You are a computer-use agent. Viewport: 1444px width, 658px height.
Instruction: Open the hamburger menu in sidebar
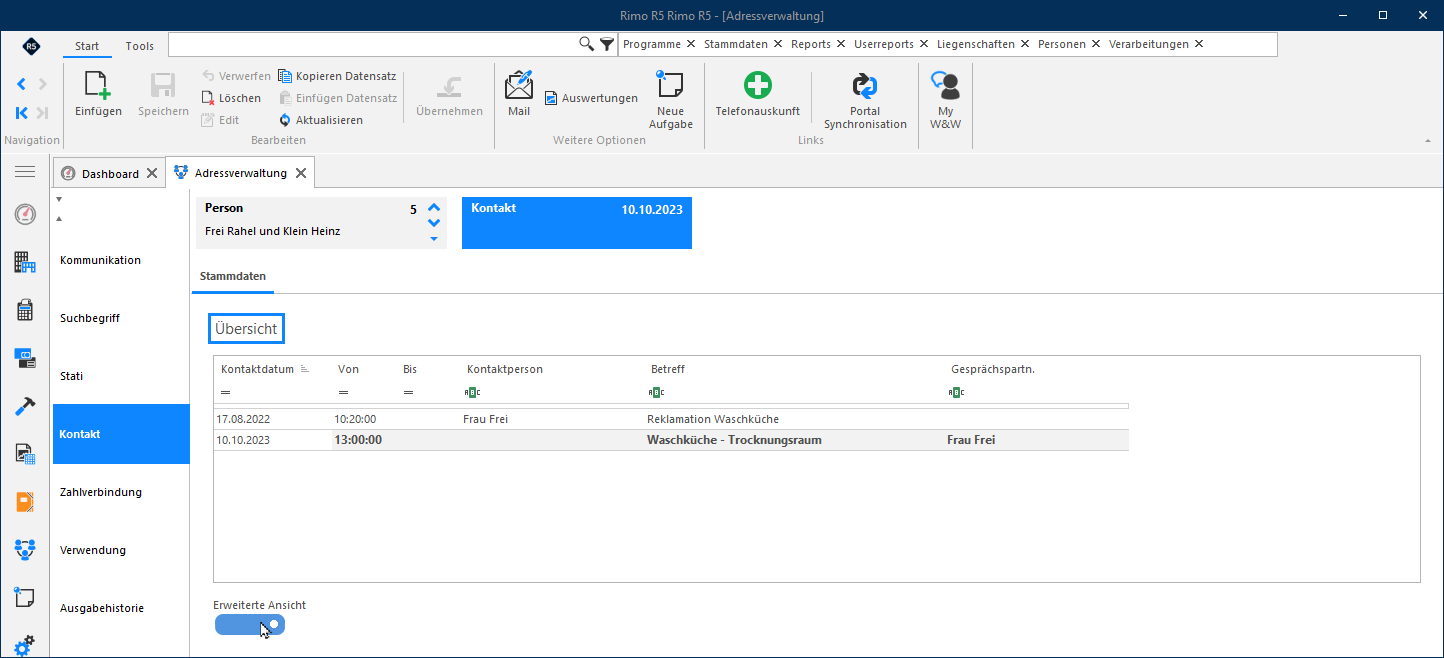coord(25,172)
